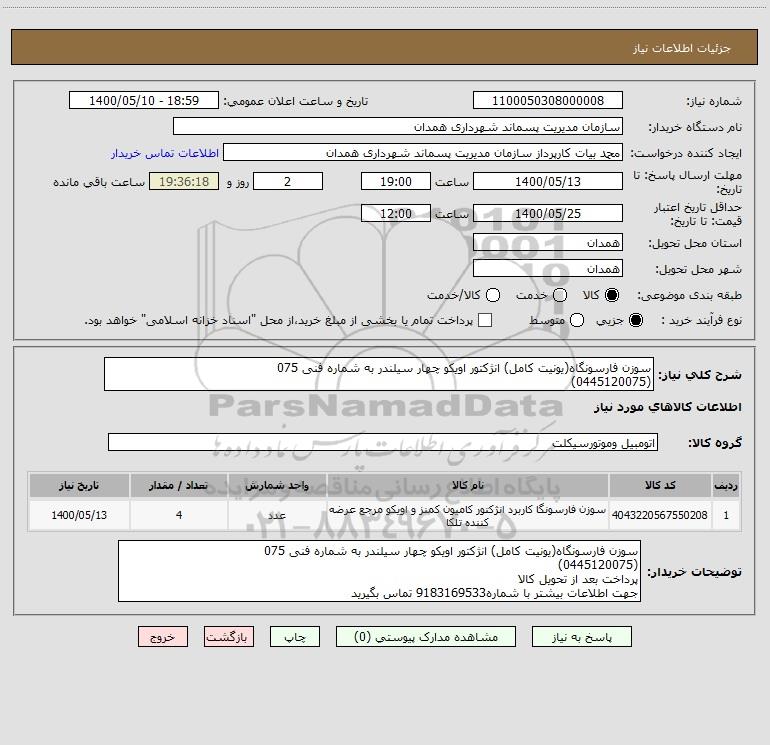Click the اطلاعات کالاهای مورد نیاز heading
The image size is (770, 745).
(668, 407)
